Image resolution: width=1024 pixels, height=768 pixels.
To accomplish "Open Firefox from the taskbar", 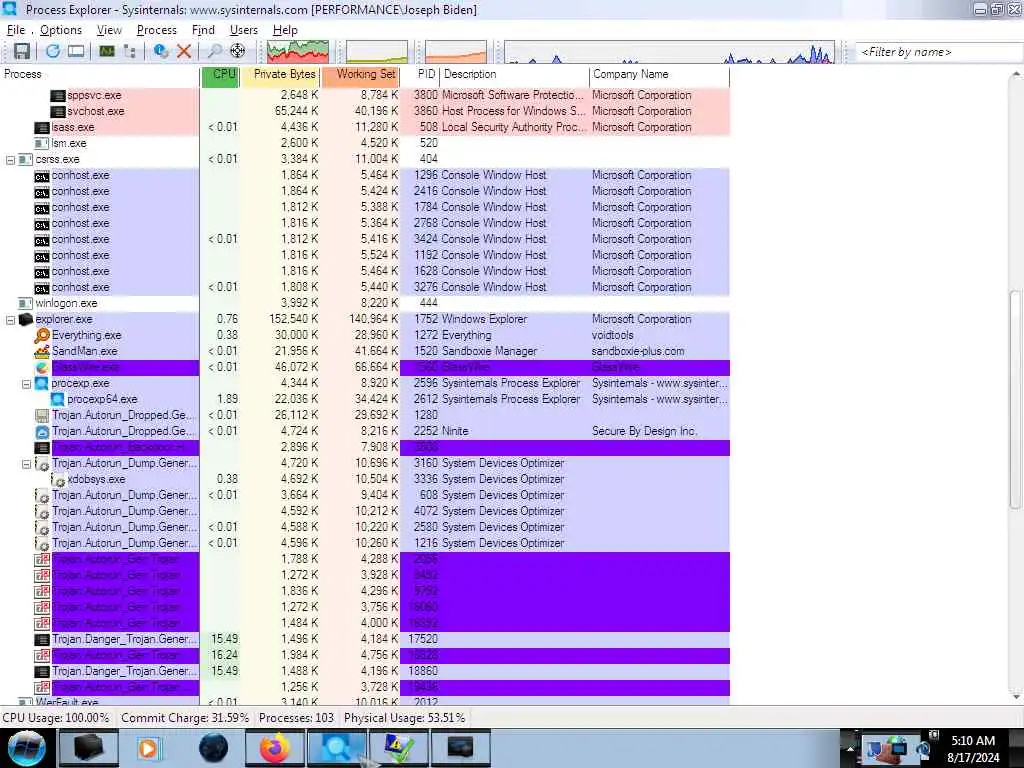I will [275, 747].
